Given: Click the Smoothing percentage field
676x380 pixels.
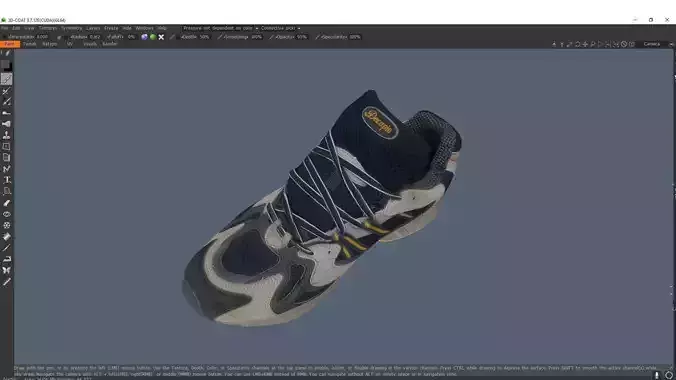Looking at the screenshot, I should click(257, 37).
